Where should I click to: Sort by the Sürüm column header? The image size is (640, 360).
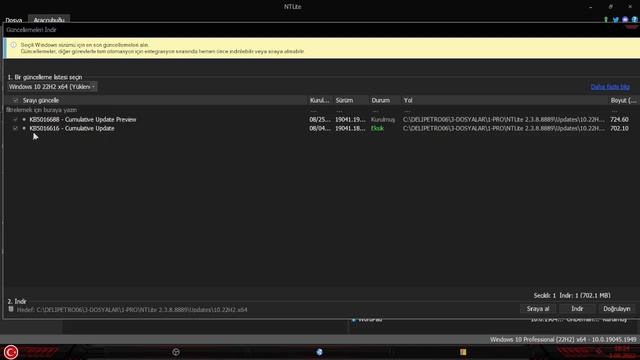(x=344, y=100)
